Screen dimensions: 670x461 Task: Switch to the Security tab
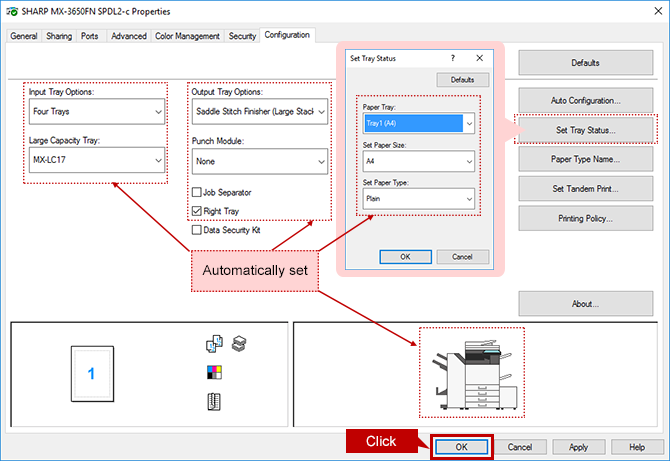[x=242, y=36]
